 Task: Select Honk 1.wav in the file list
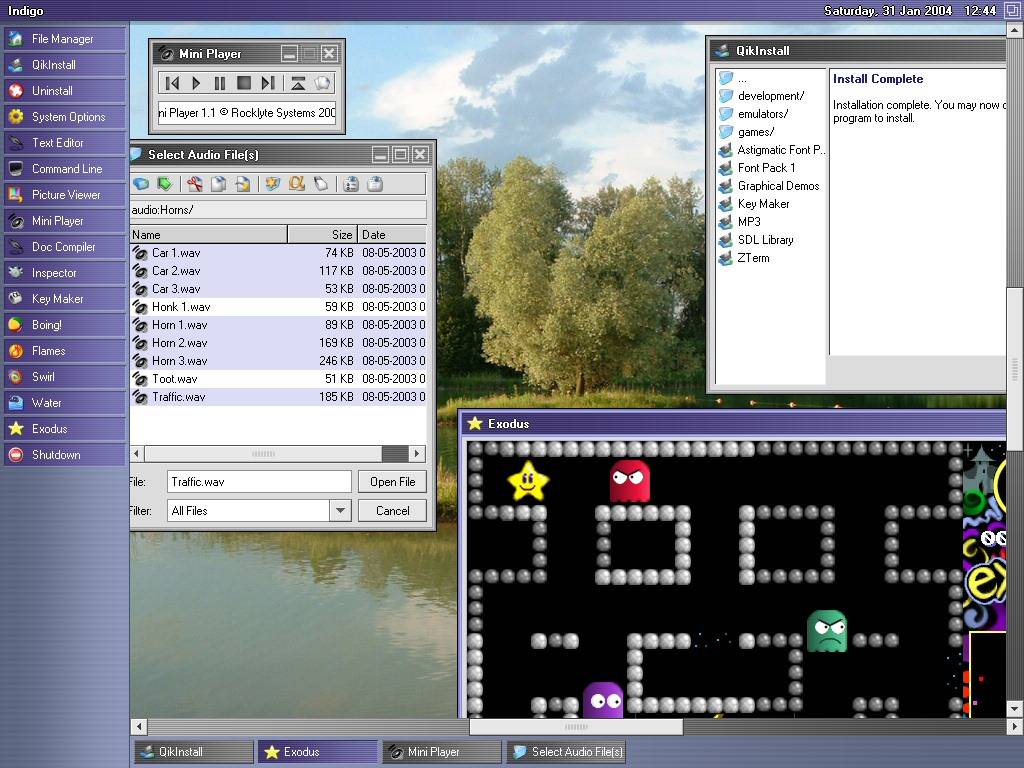pos(181,307)
